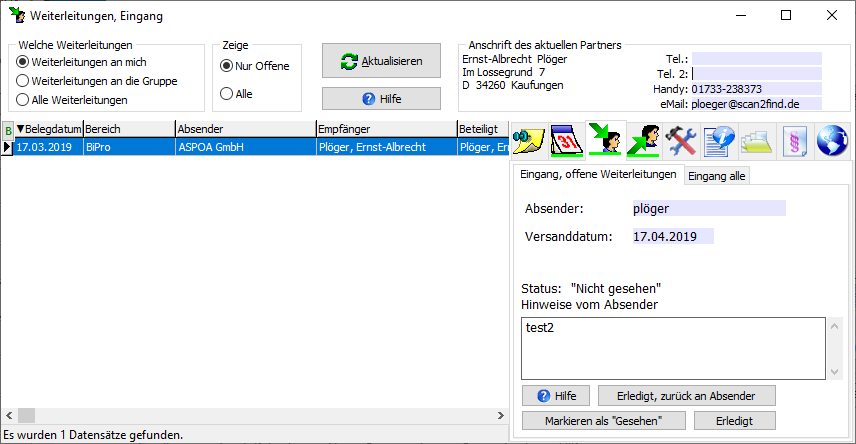
Task: Click grid horizontal scrollbar right arrow
Action: click(x=501, y=416)
